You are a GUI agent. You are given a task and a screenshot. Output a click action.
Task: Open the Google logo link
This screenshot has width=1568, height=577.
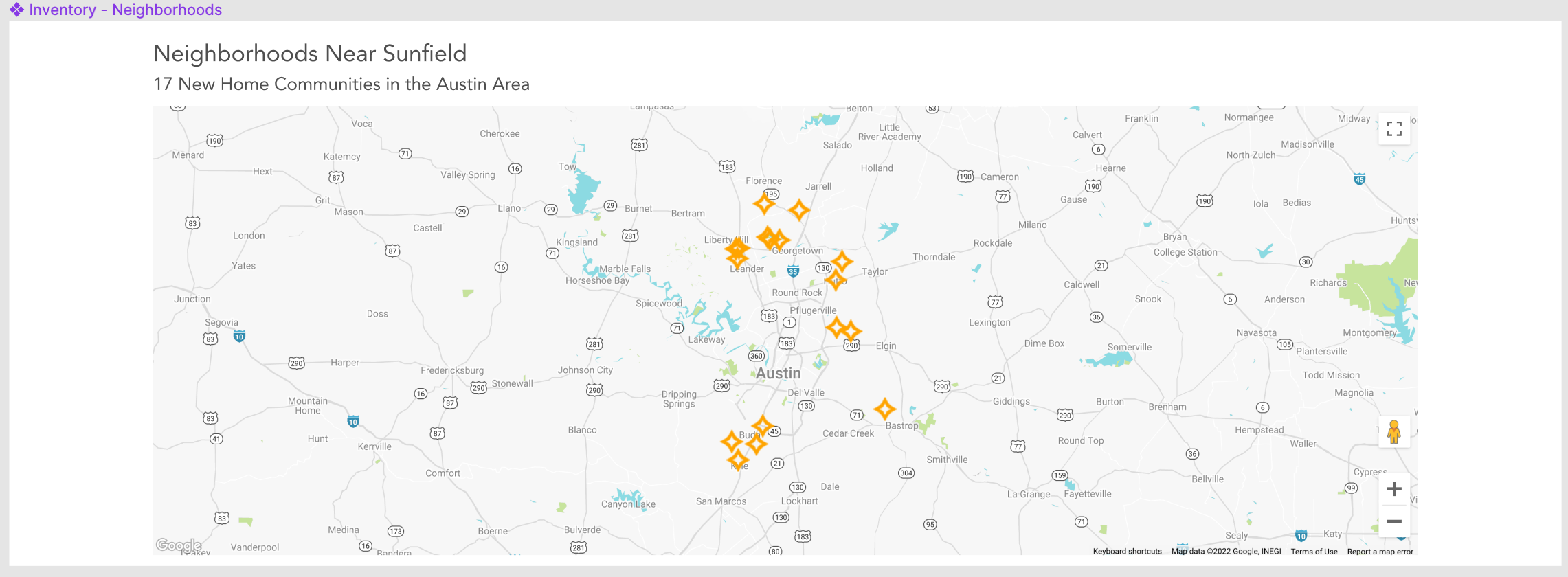(x=178, y=545)
